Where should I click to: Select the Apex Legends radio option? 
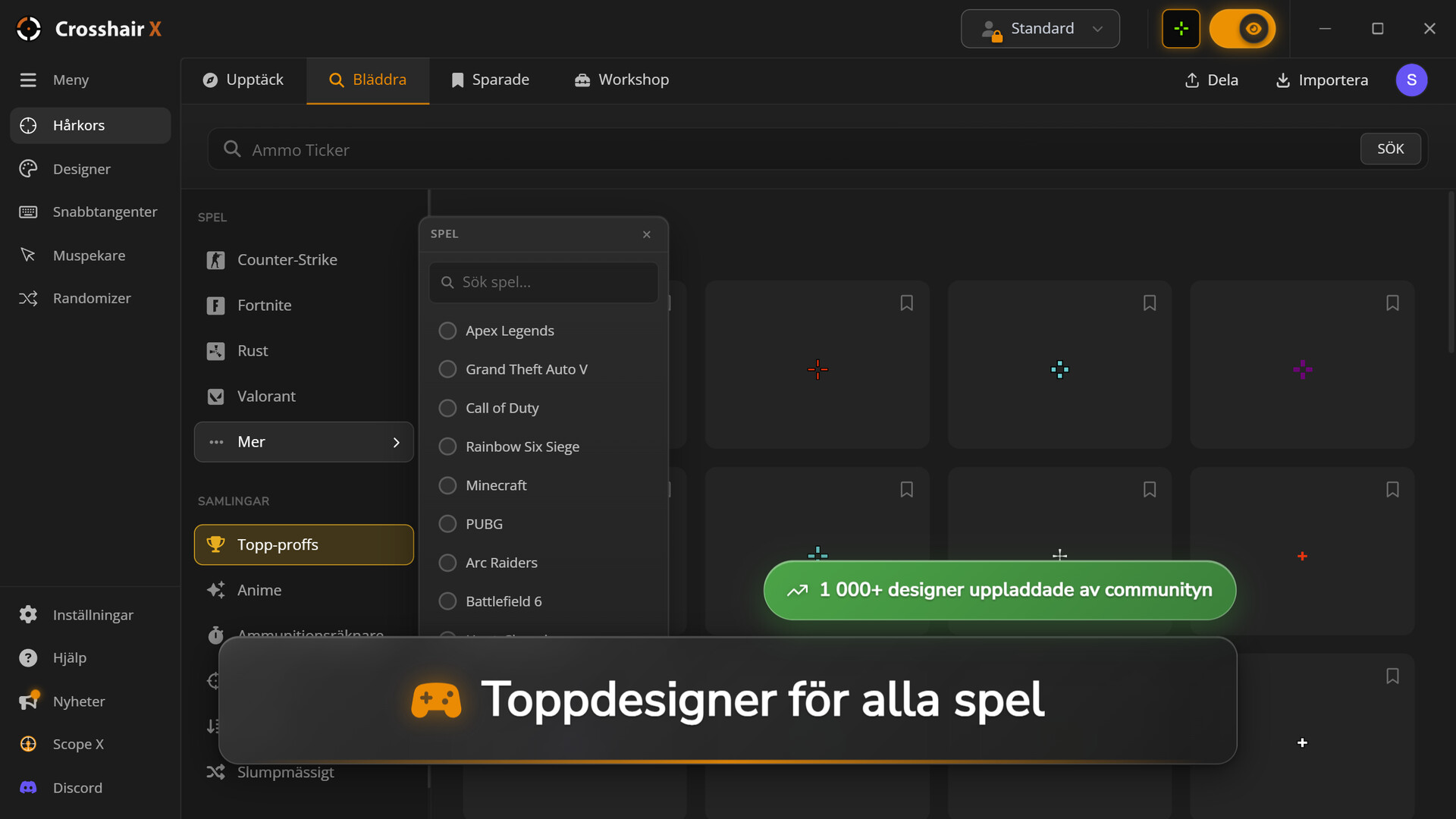[x=447, y=331]
